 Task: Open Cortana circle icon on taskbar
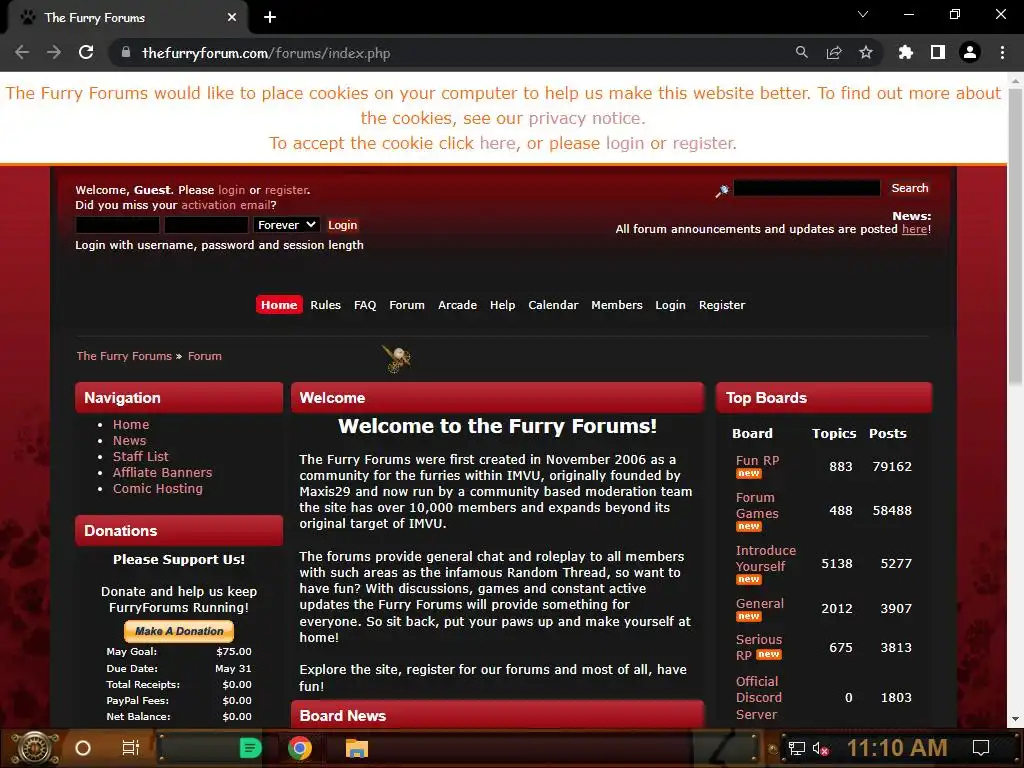[83, 748]
